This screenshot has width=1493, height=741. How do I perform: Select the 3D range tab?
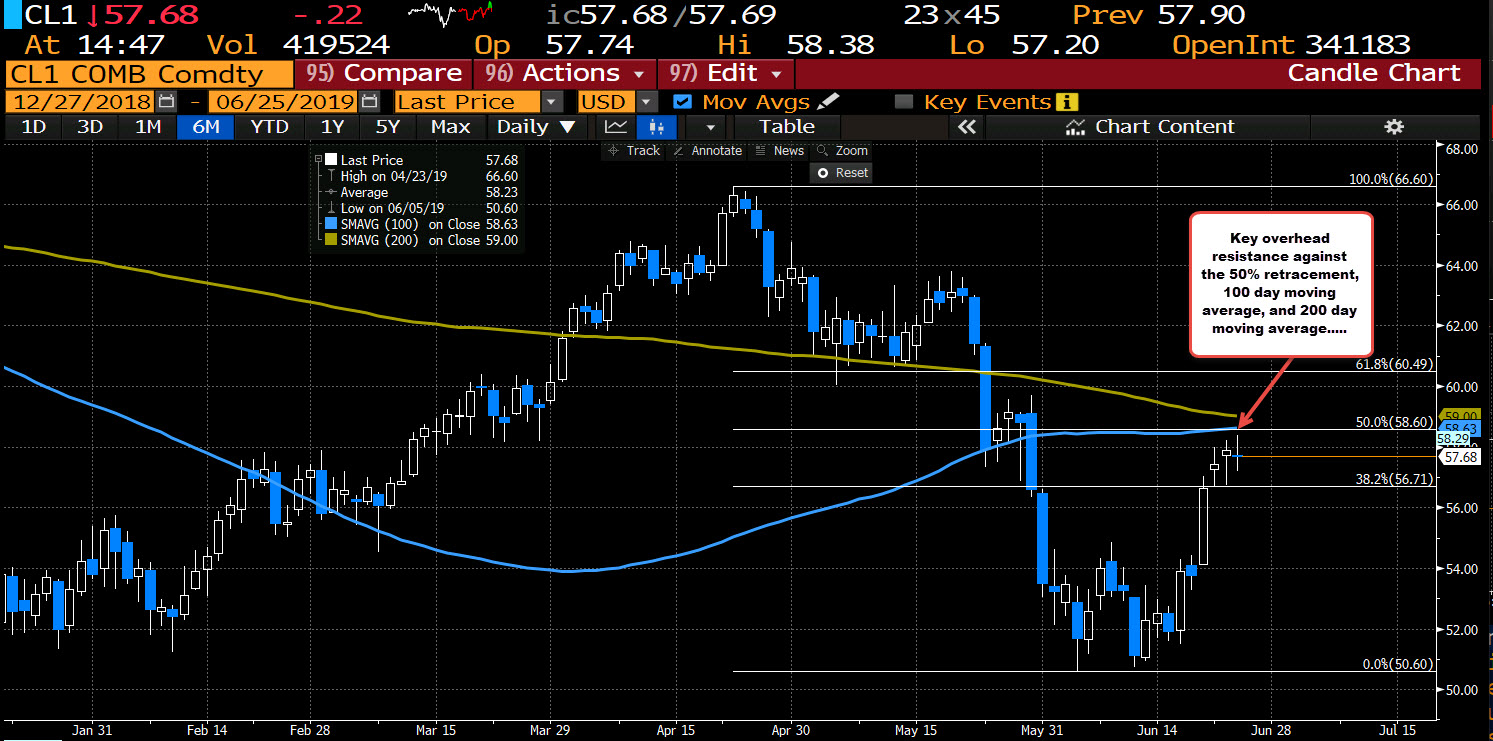pos(90,127)
